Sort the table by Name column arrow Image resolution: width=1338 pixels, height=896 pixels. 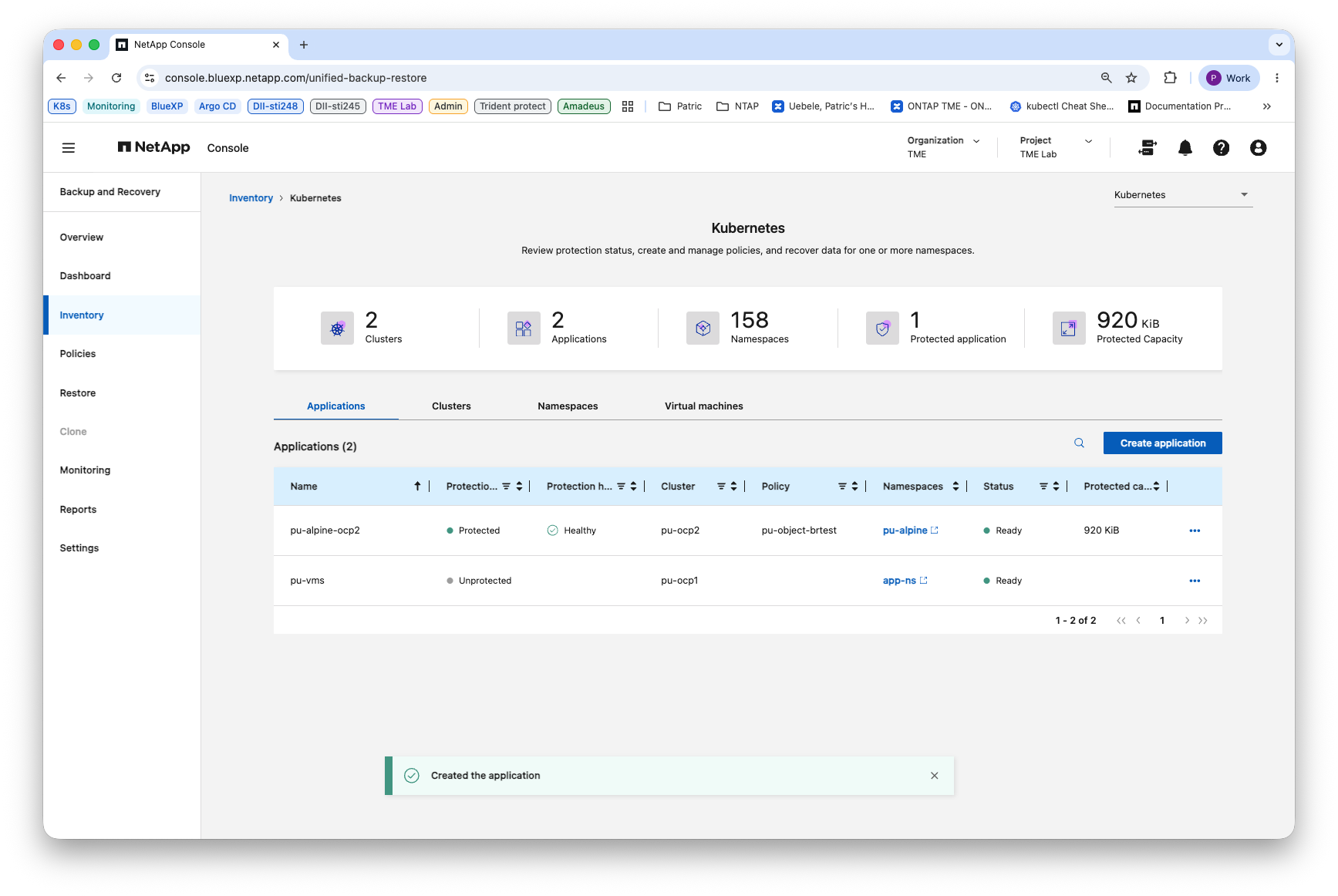click(417, 487)
